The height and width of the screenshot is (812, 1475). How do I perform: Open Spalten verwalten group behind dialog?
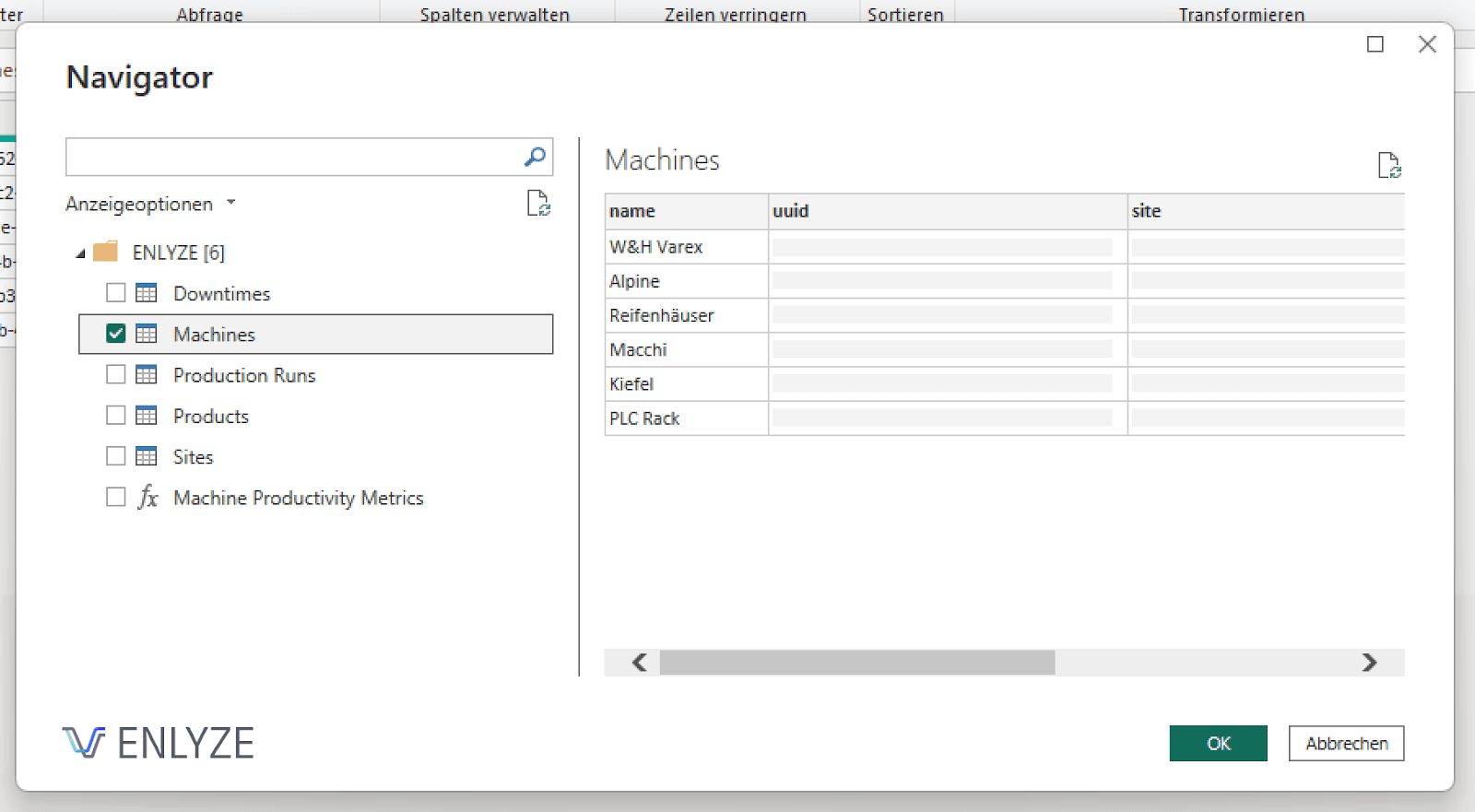point(495,14)
